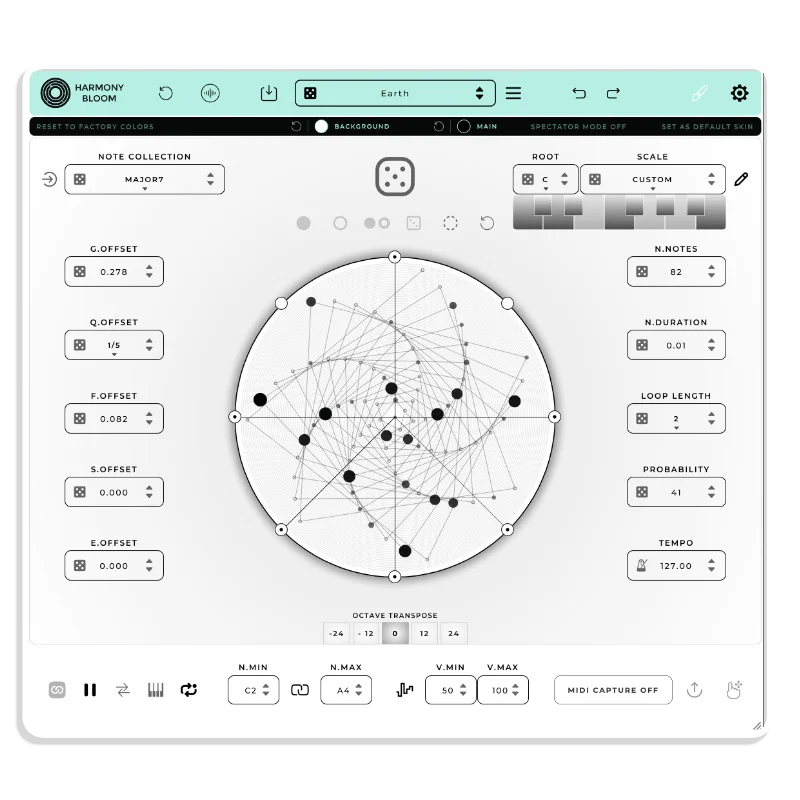Toggle the loop repeat icon
This screenshot has height=800, width=800.
(189, 690)
